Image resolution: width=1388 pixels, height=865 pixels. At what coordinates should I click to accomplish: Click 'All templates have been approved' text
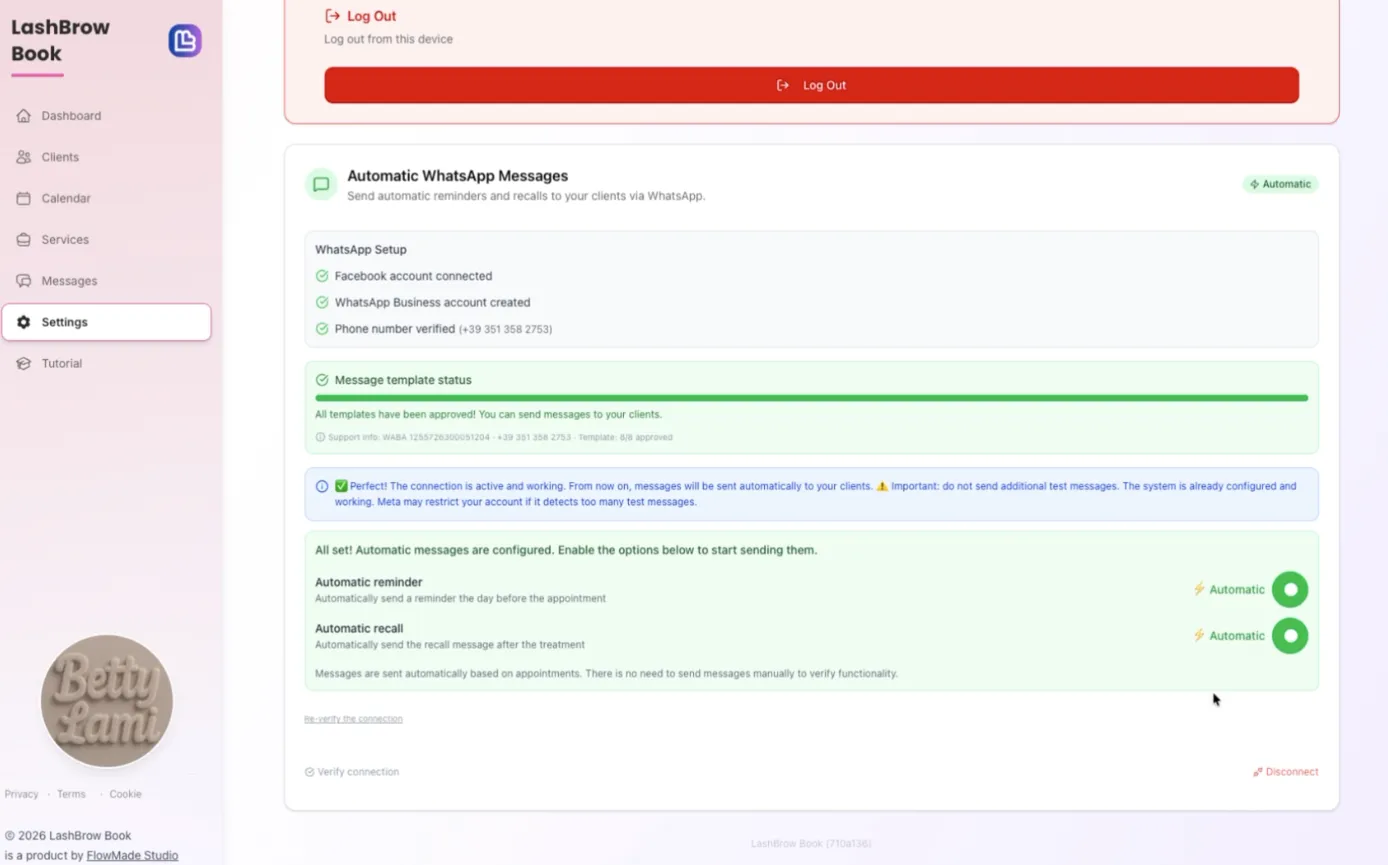pyautogui.click(x=488, y=414)
